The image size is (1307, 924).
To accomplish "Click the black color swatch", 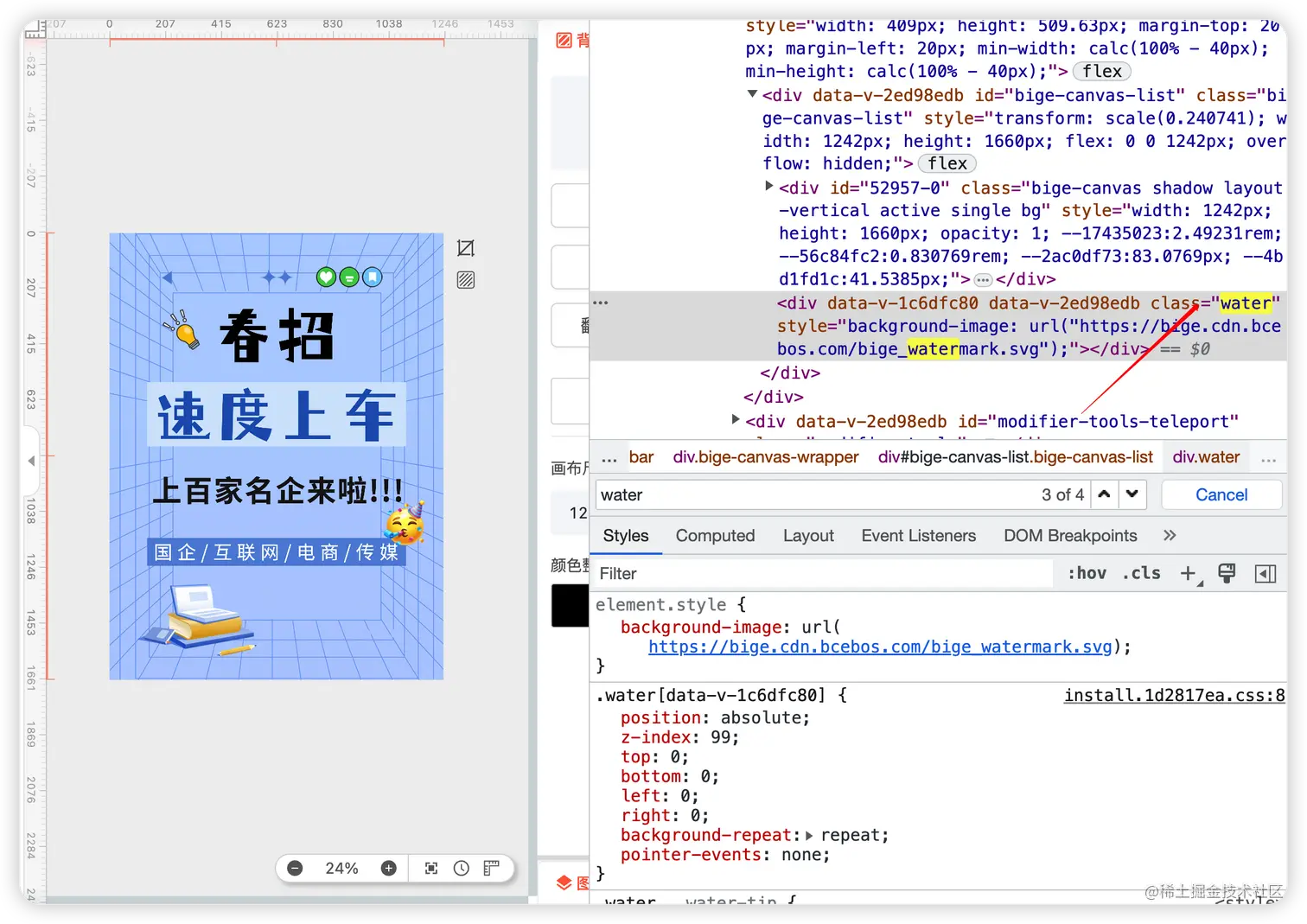I will pos(571,605).
